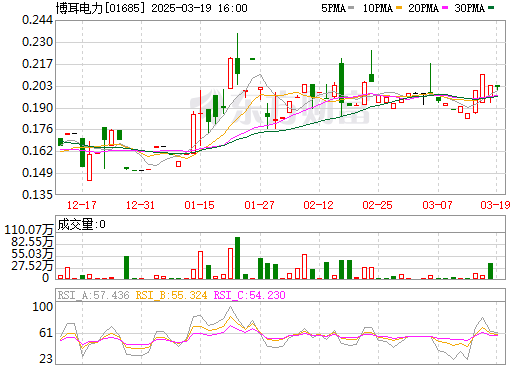Select the gray 5PMA color dash

(x=351, y=7)
